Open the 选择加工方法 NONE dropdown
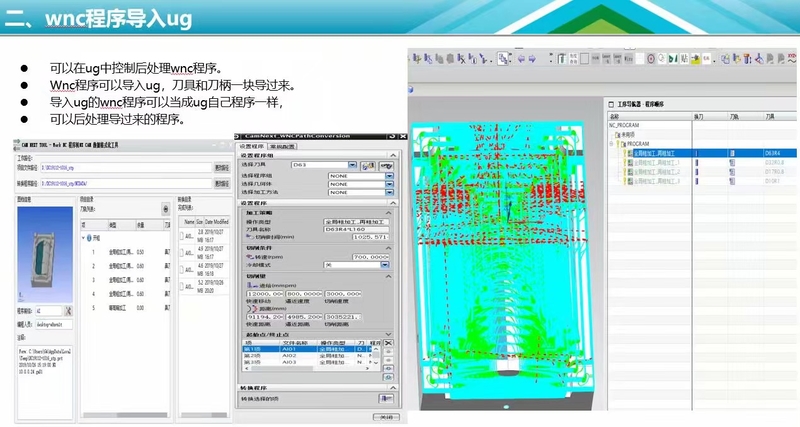This screenshot has width=800, height=427. pos(389,192)
